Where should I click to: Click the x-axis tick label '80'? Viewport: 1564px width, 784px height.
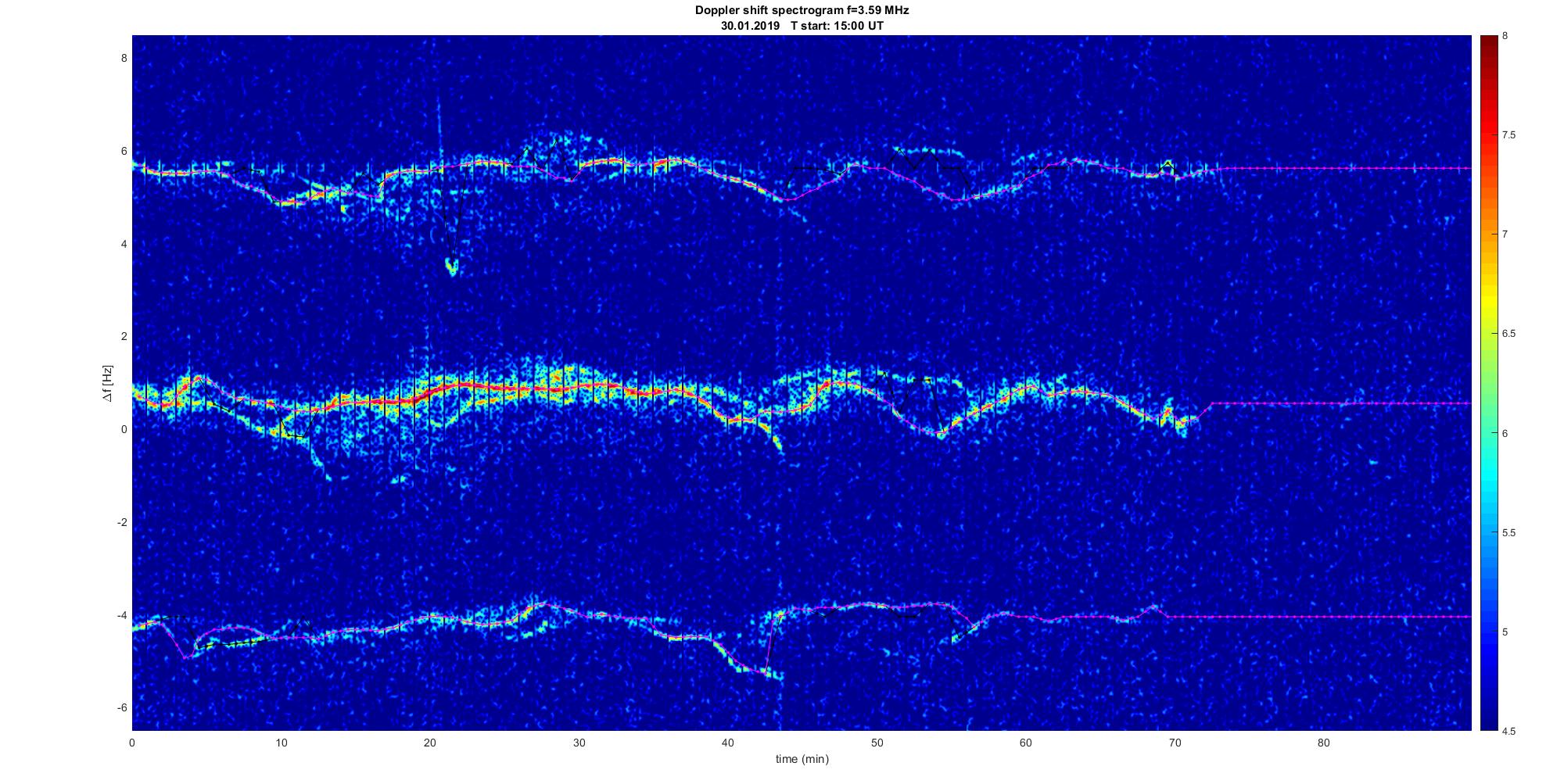[x=1324, y=742]
